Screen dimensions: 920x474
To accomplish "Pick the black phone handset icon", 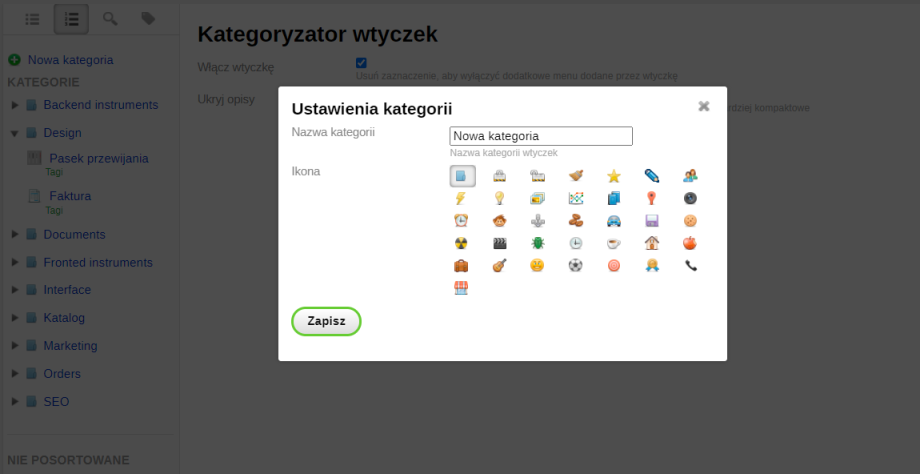I will [690, 266].
